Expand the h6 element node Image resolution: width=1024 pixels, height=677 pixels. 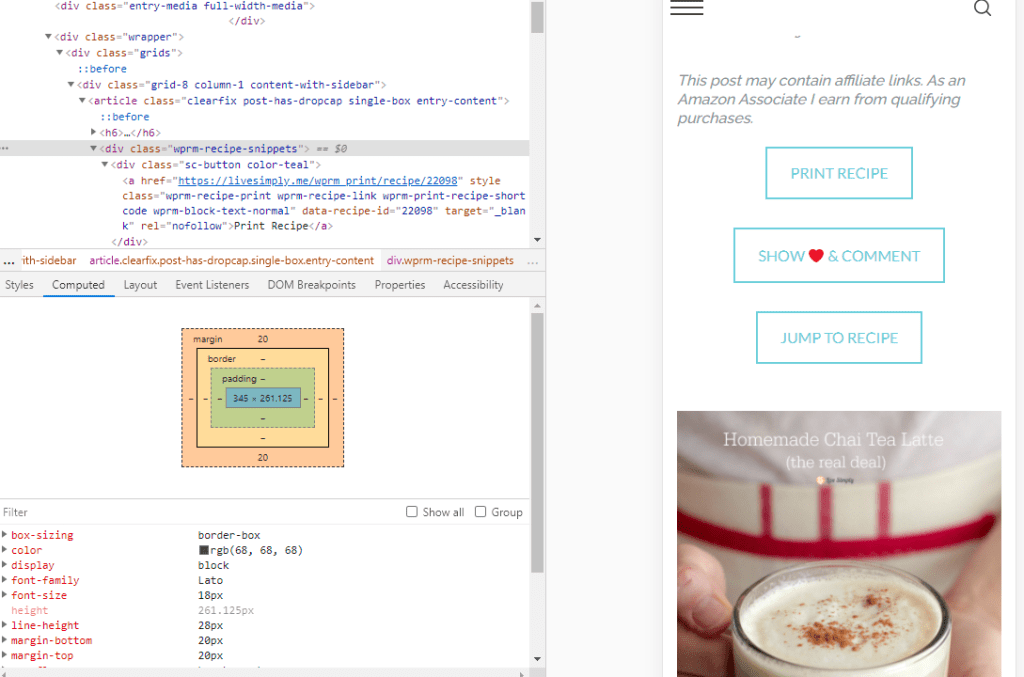pyautogui.click(x=94, y=132)
